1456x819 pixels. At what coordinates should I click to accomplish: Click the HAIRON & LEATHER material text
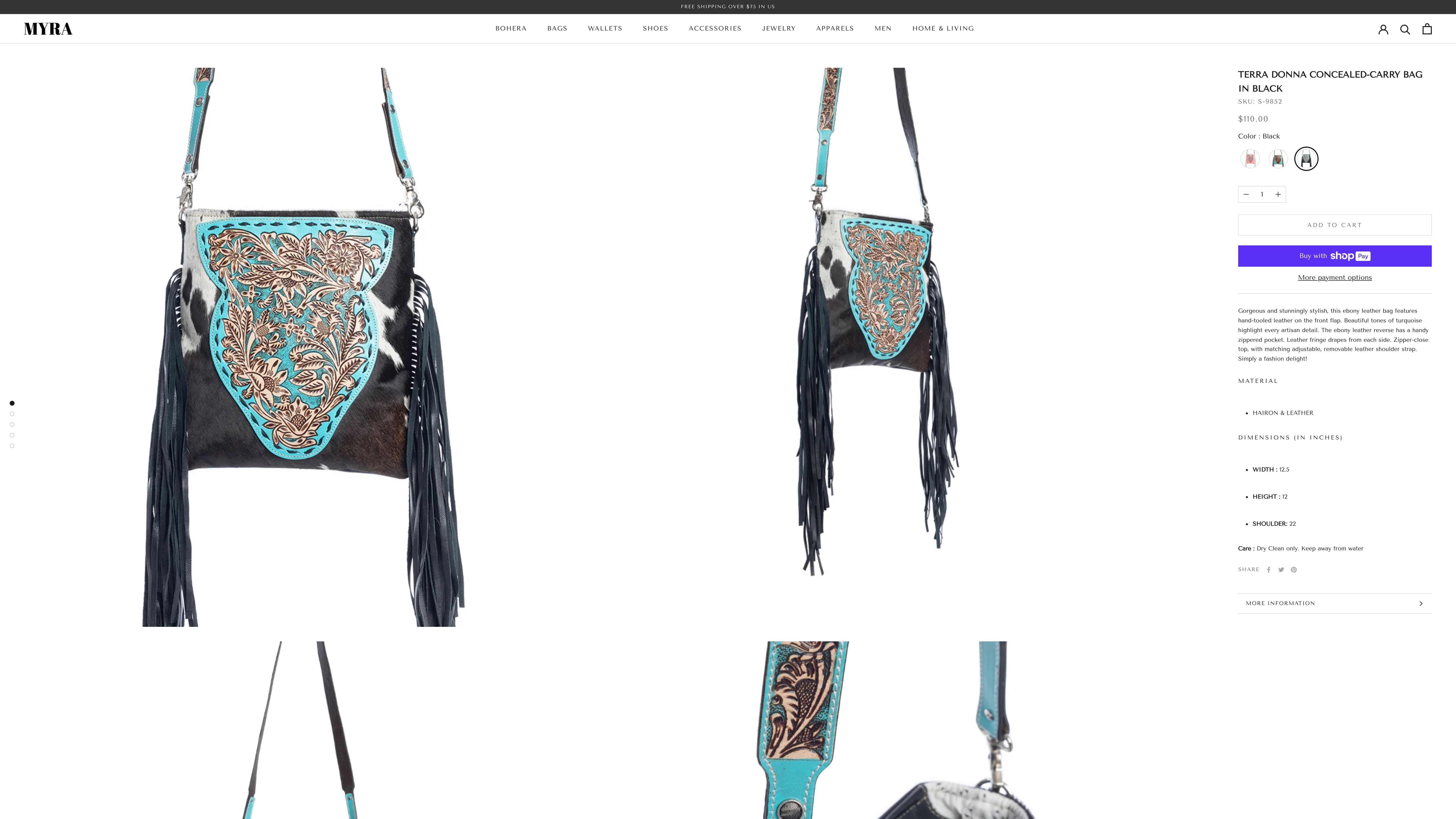pyautogui.click(x=1282, y=413)
